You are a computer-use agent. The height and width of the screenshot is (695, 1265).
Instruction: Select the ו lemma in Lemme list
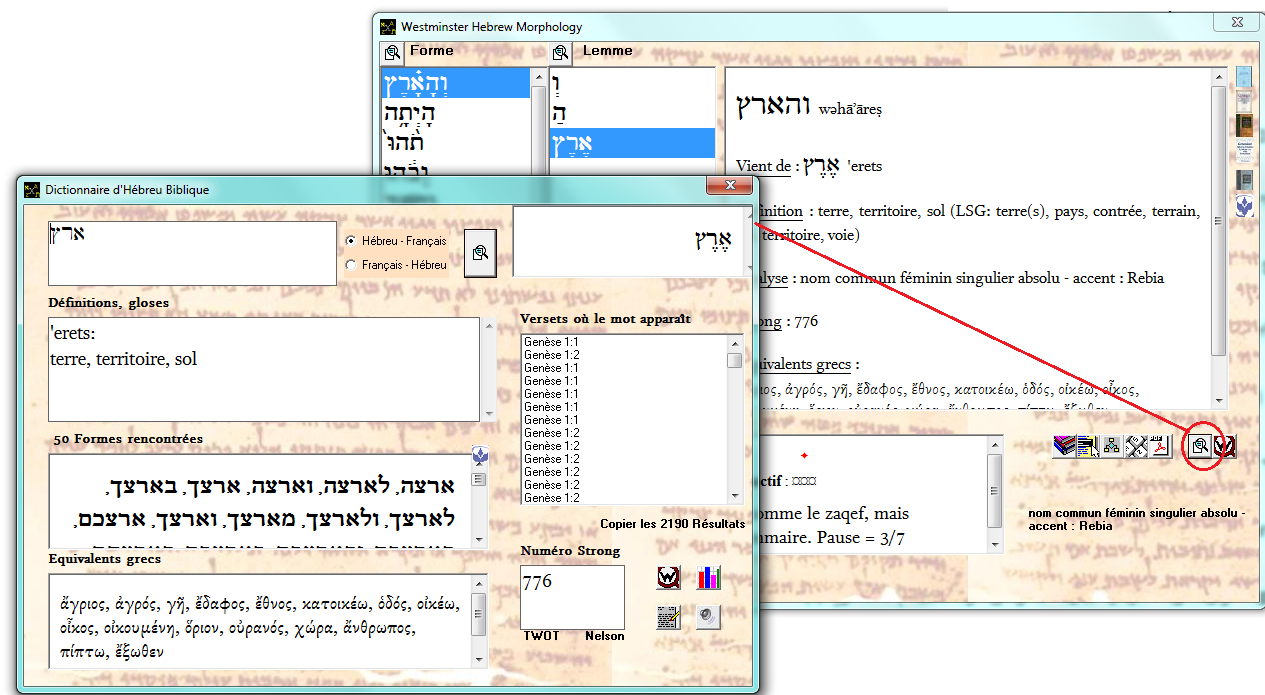[x=632, y=83]
